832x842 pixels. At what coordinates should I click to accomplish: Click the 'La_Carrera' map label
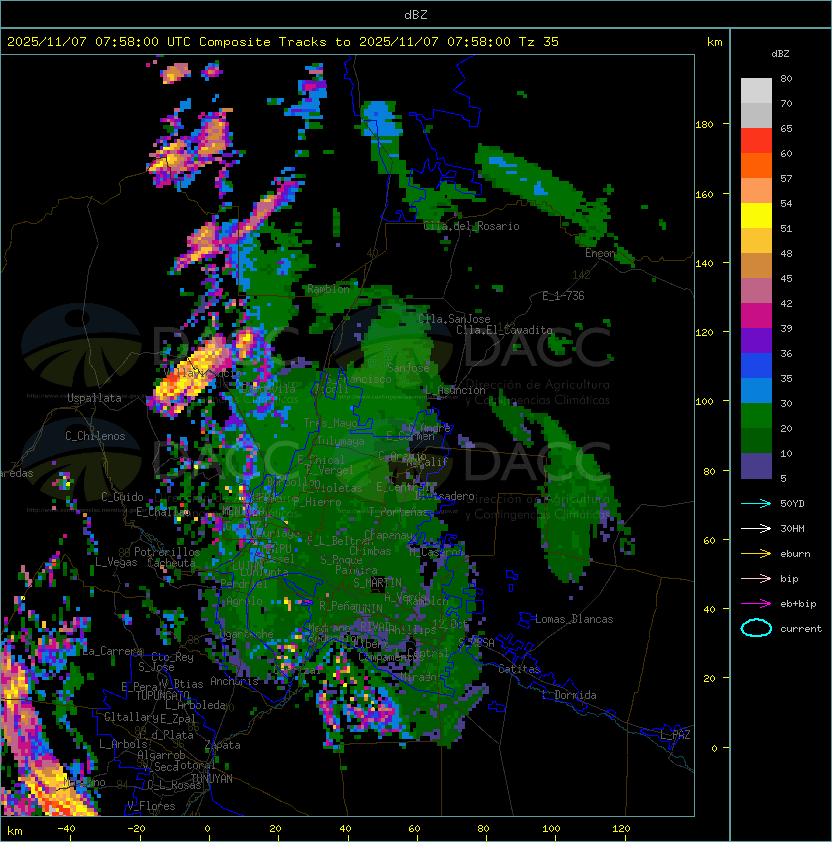[x=113, y=651]
